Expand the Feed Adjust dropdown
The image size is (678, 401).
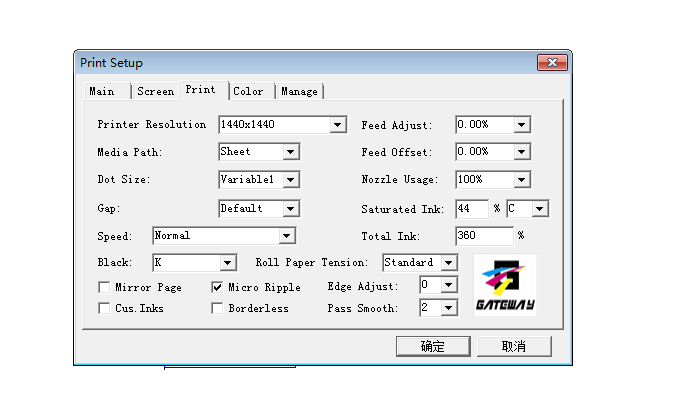522,125
